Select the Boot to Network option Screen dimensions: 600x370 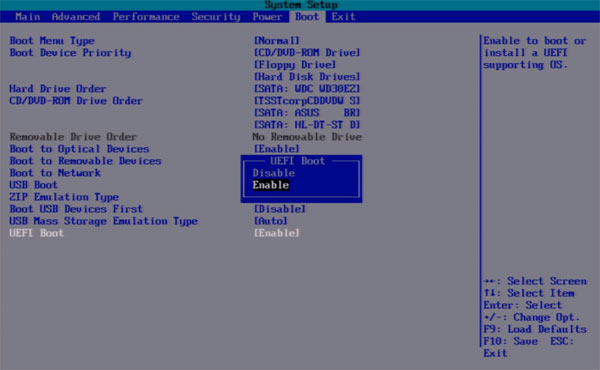55,173
